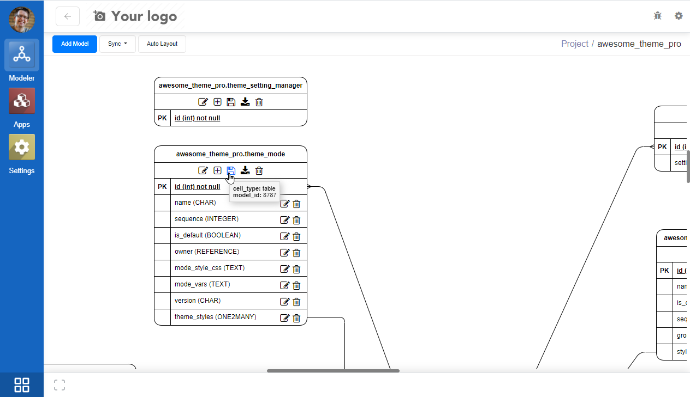This screenshot has height=397, width=690.
Task: Expand the Sync dropdown
Action: pos(117,44)
